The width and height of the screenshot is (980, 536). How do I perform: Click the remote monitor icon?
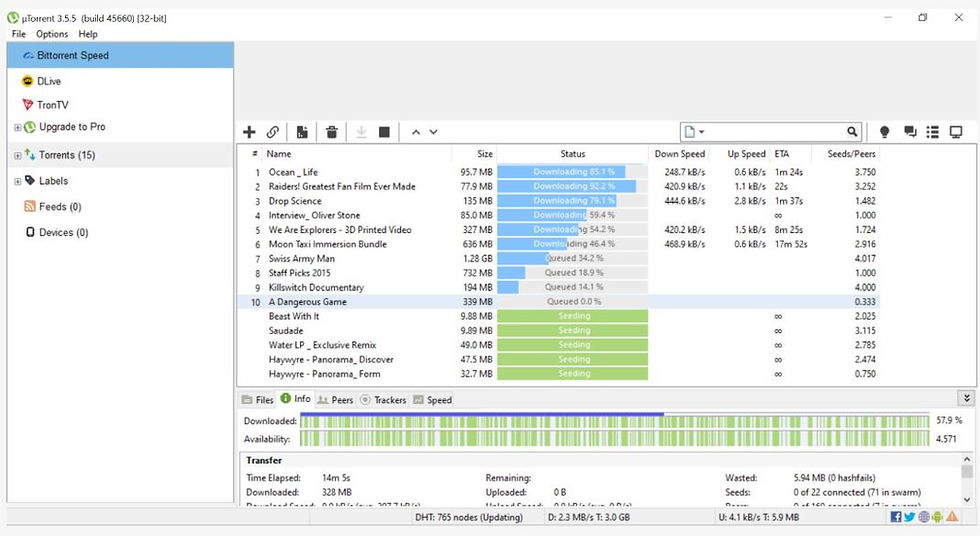click(956, 132)
